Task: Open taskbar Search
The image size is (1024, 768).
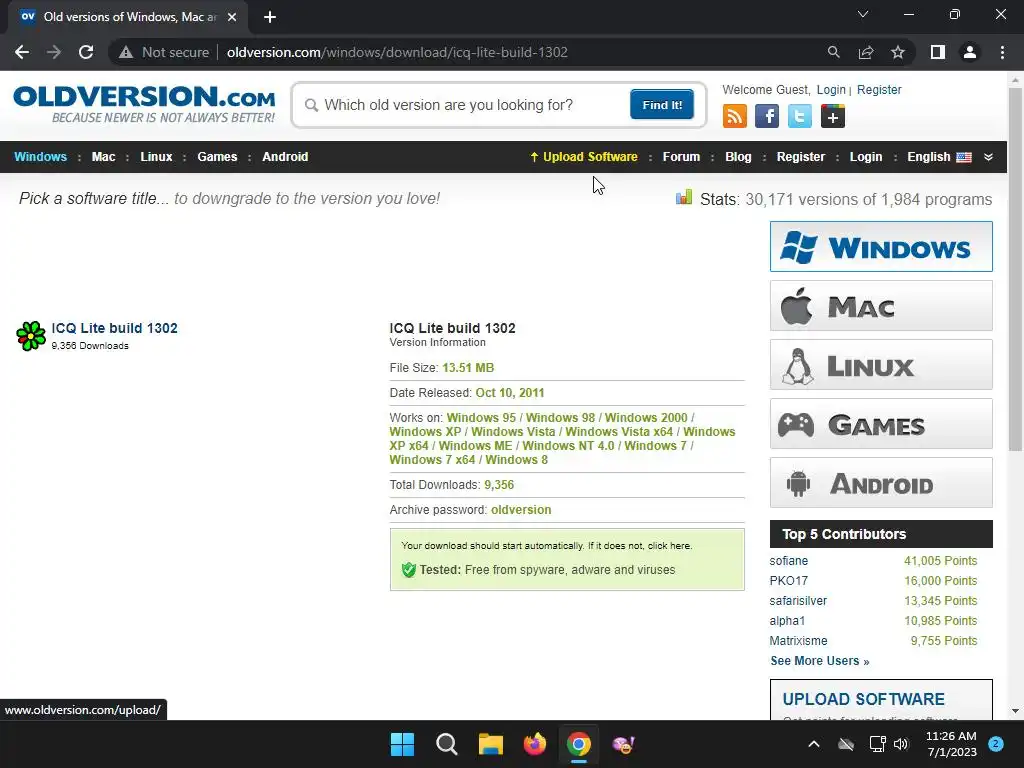Action: click(x=447, y=744)
